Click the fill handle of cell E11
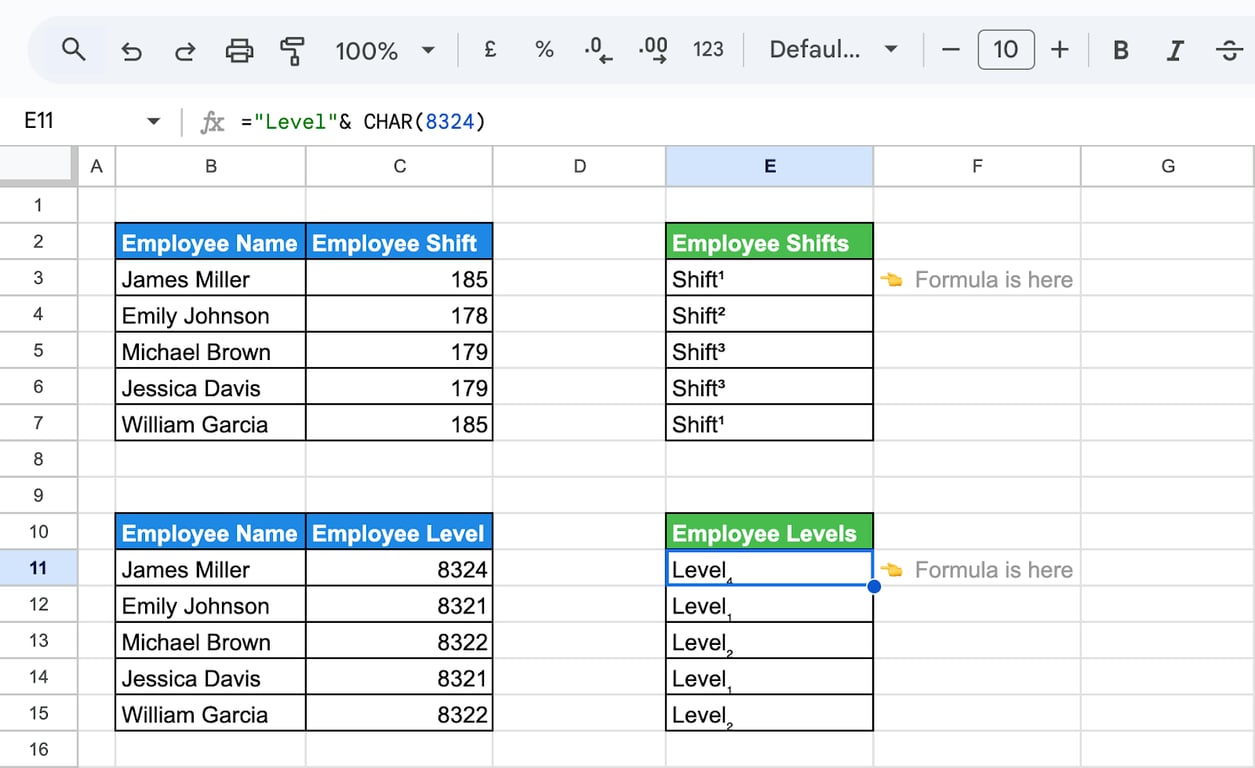Viewport: 1255px width, 768px height. pyautogui.click(x=873, y=586)
